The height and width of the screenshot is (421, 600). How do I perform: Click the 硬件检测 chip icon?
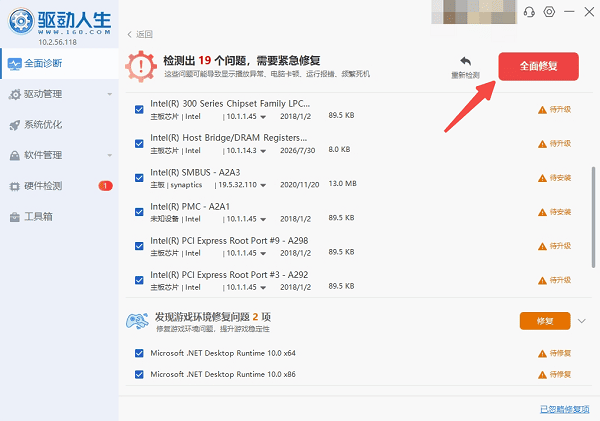[15, 186]
